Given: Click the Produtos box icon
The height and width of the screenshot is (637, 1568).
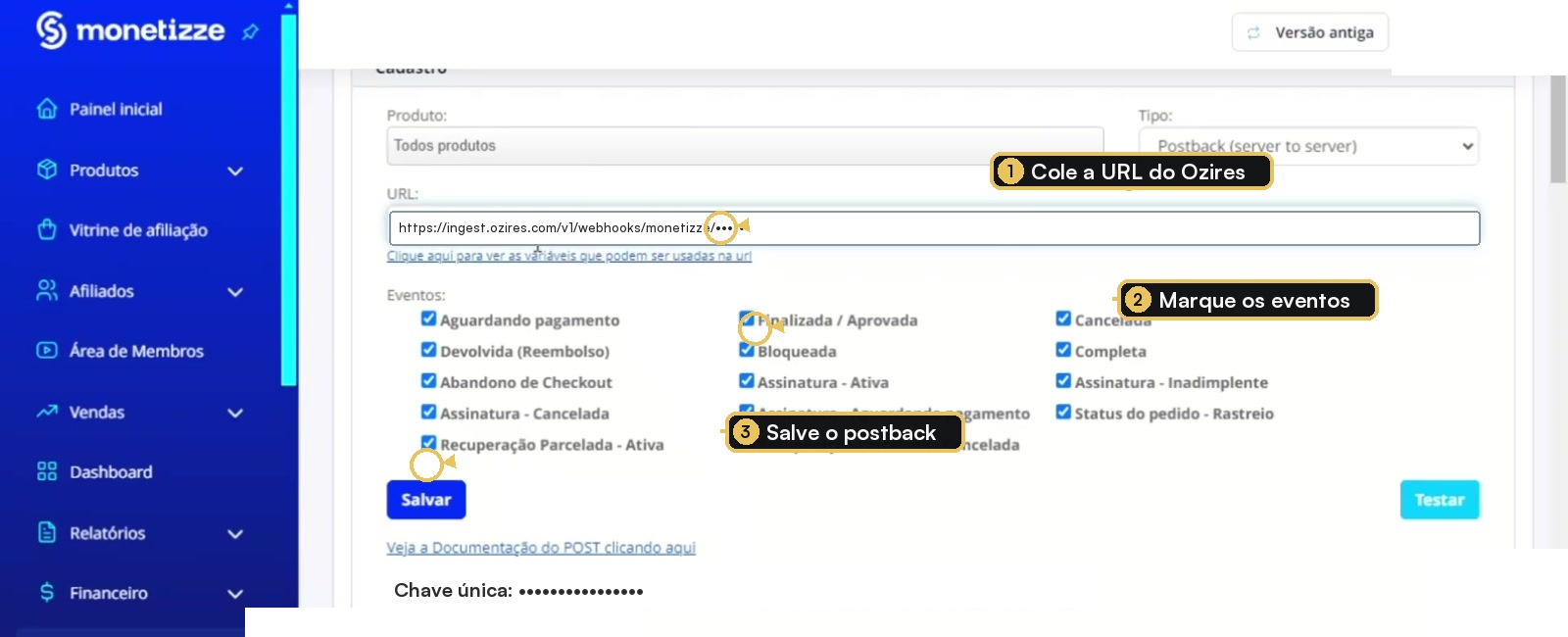Looking at the screenshot, I should [x=46, y=170].
